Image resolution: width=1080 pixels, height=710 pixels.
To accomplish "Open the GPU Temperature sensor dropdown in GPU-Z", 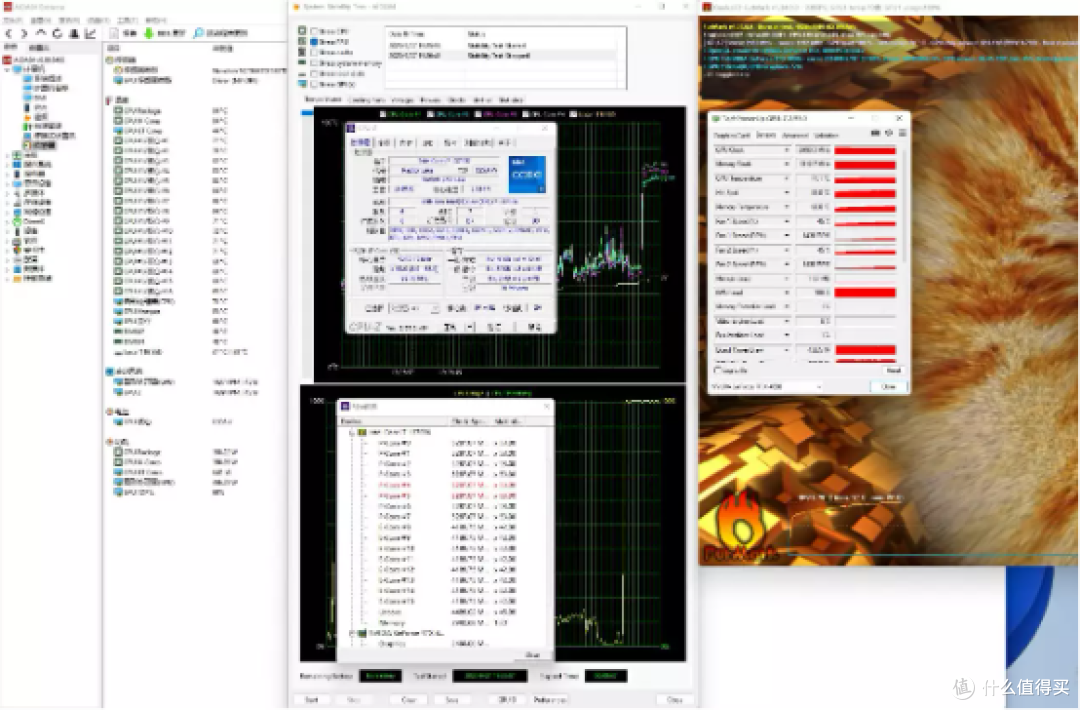I will pos(787,178).
